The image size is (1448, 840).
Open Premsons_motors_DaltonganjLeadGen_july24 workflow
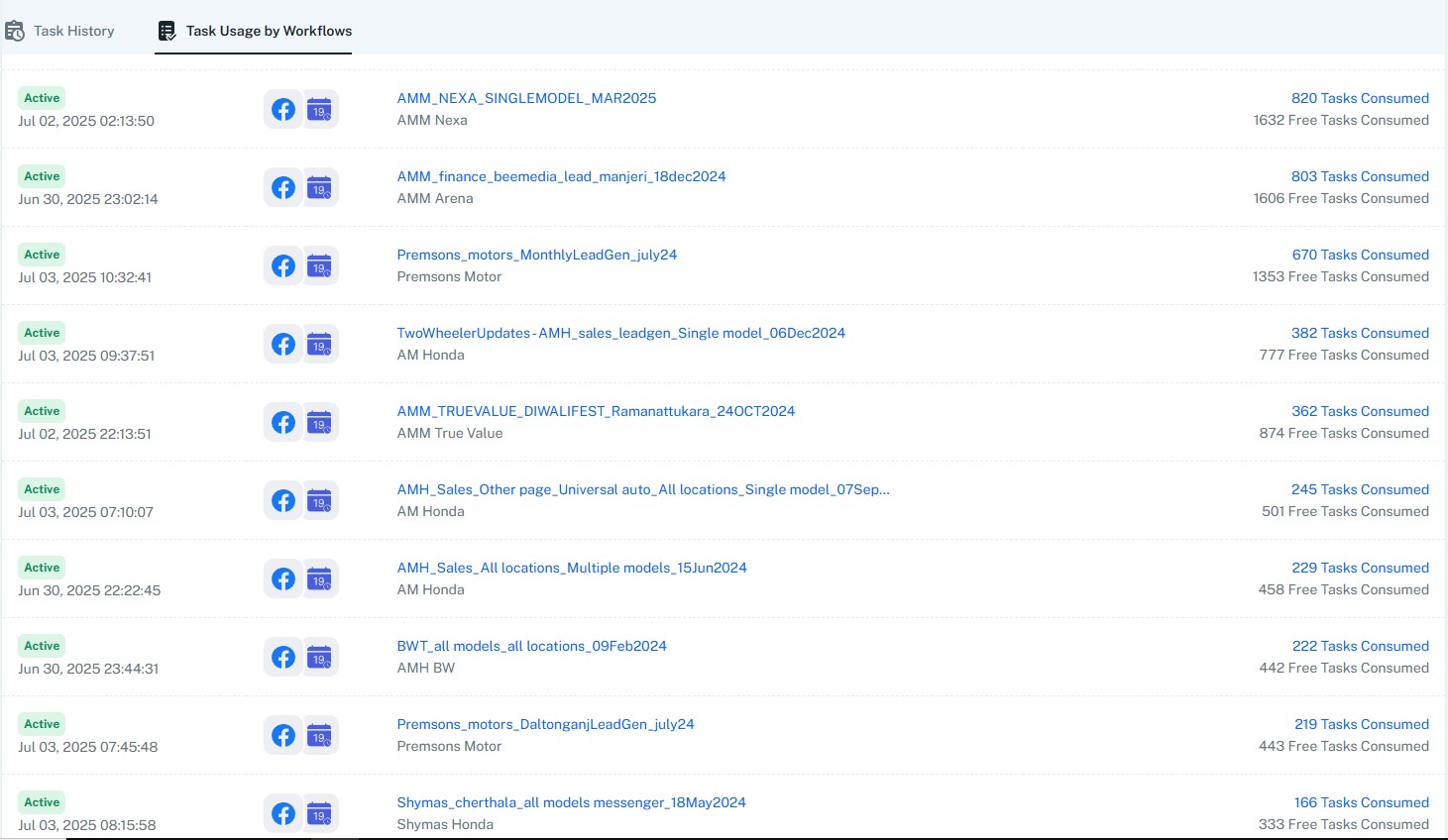(545, 724)
